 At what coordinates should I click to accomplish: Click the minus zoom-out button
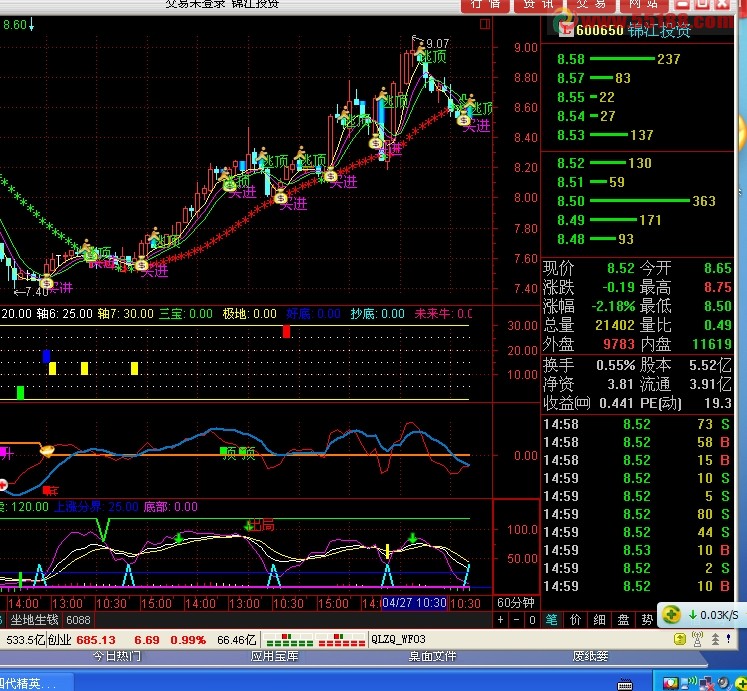(516, 620)
